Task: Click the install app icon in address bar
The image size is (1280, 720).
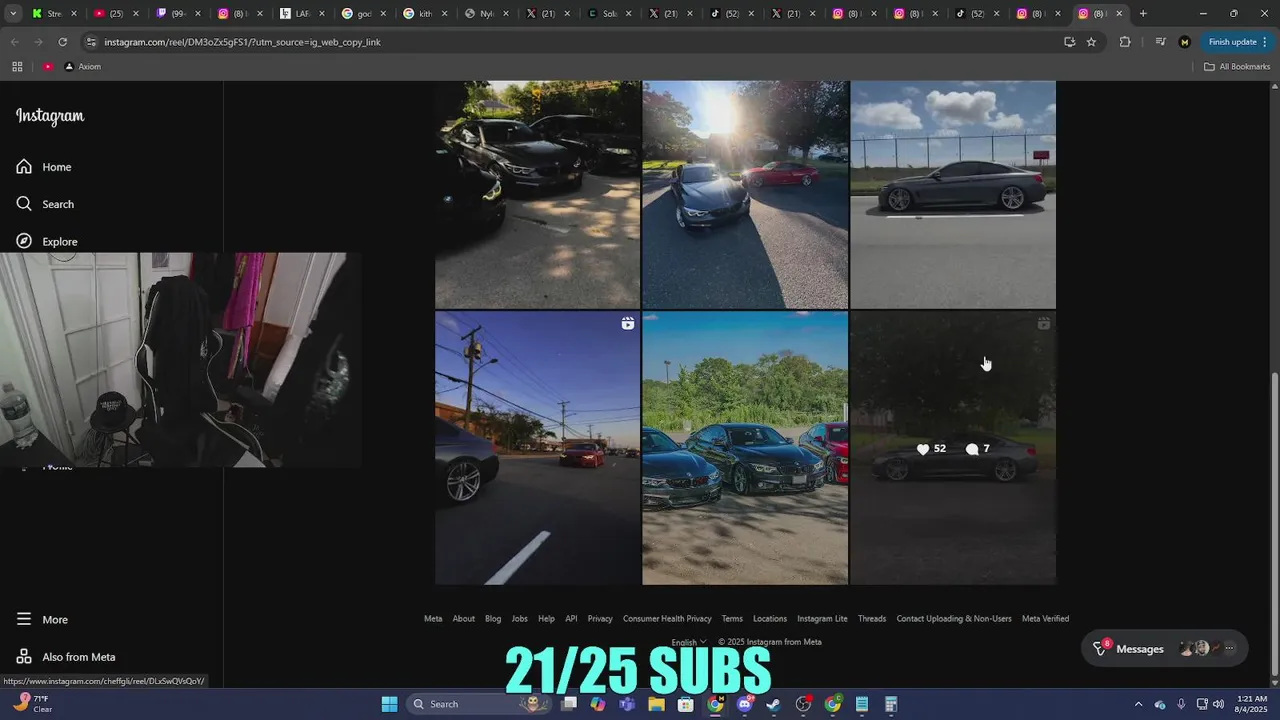Action: pyautogui.click(x=1069, y=42)
